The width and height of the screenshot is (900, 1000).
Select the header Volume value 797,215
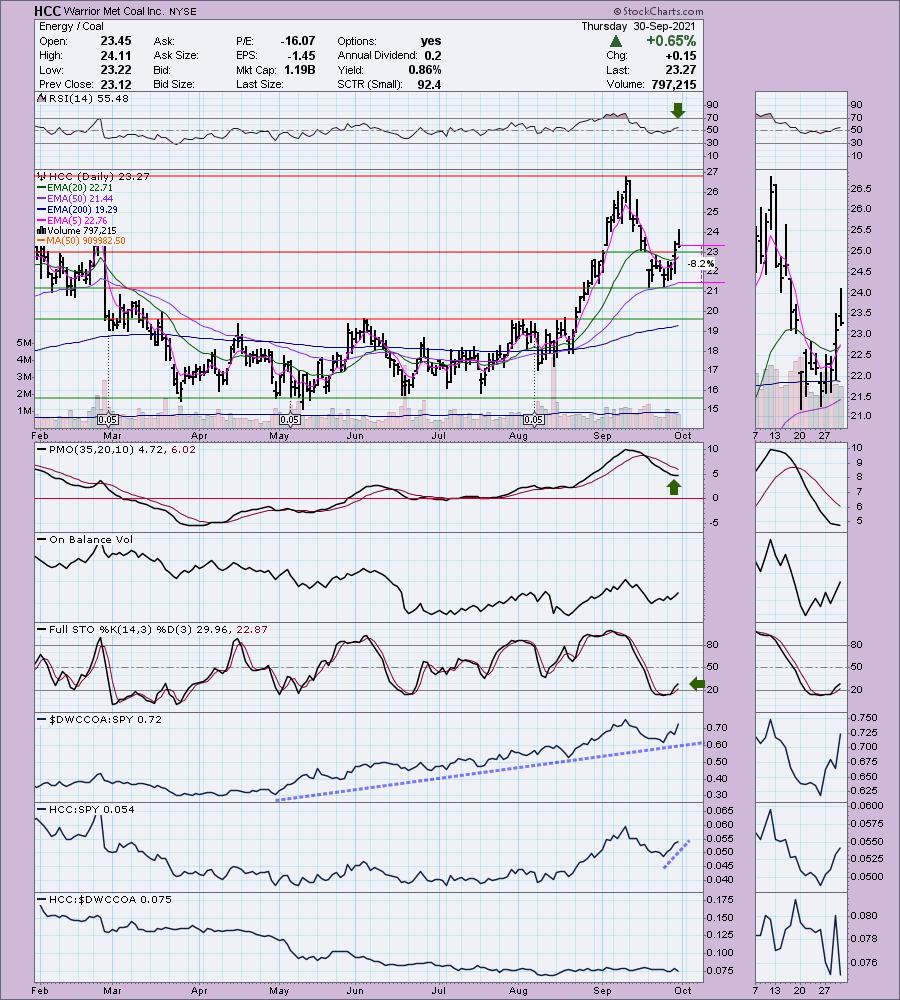(674, 84)
